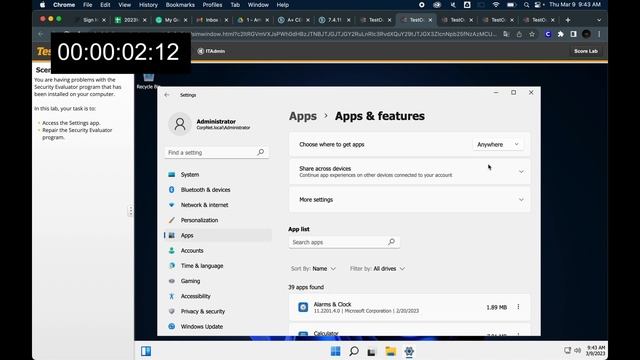This screenshot has width=640, height=360.
Task: Click the Bluetooth icon in sidebar
Action: 172,190
